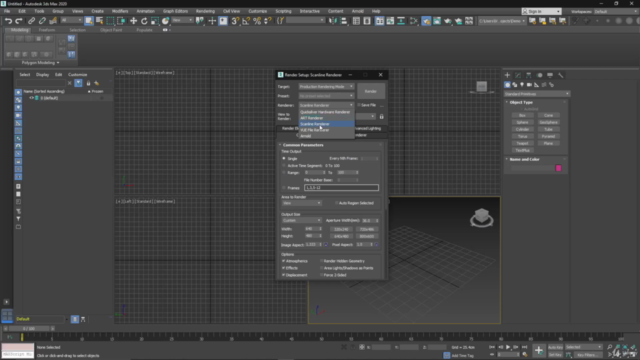Open the Output Size Custom dropdown
Image resolution: width=640 pixels, height=360 pixels.
(x=301, y=220)
